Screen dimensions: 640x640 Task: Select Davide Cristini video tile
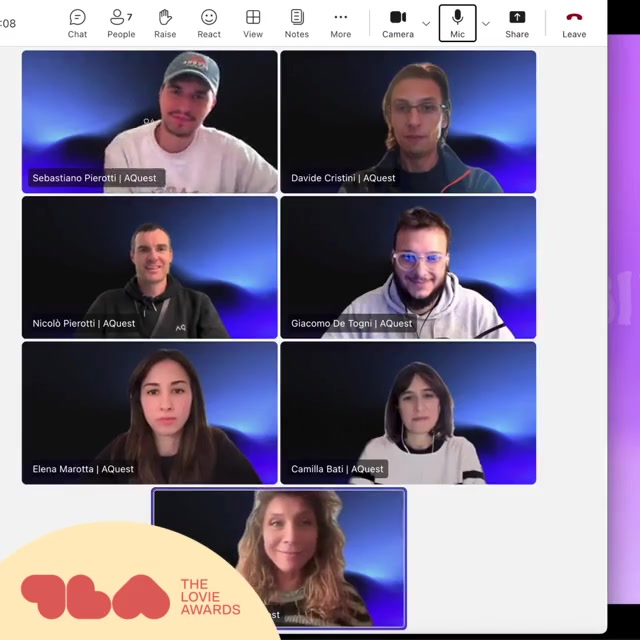(408, 122)
